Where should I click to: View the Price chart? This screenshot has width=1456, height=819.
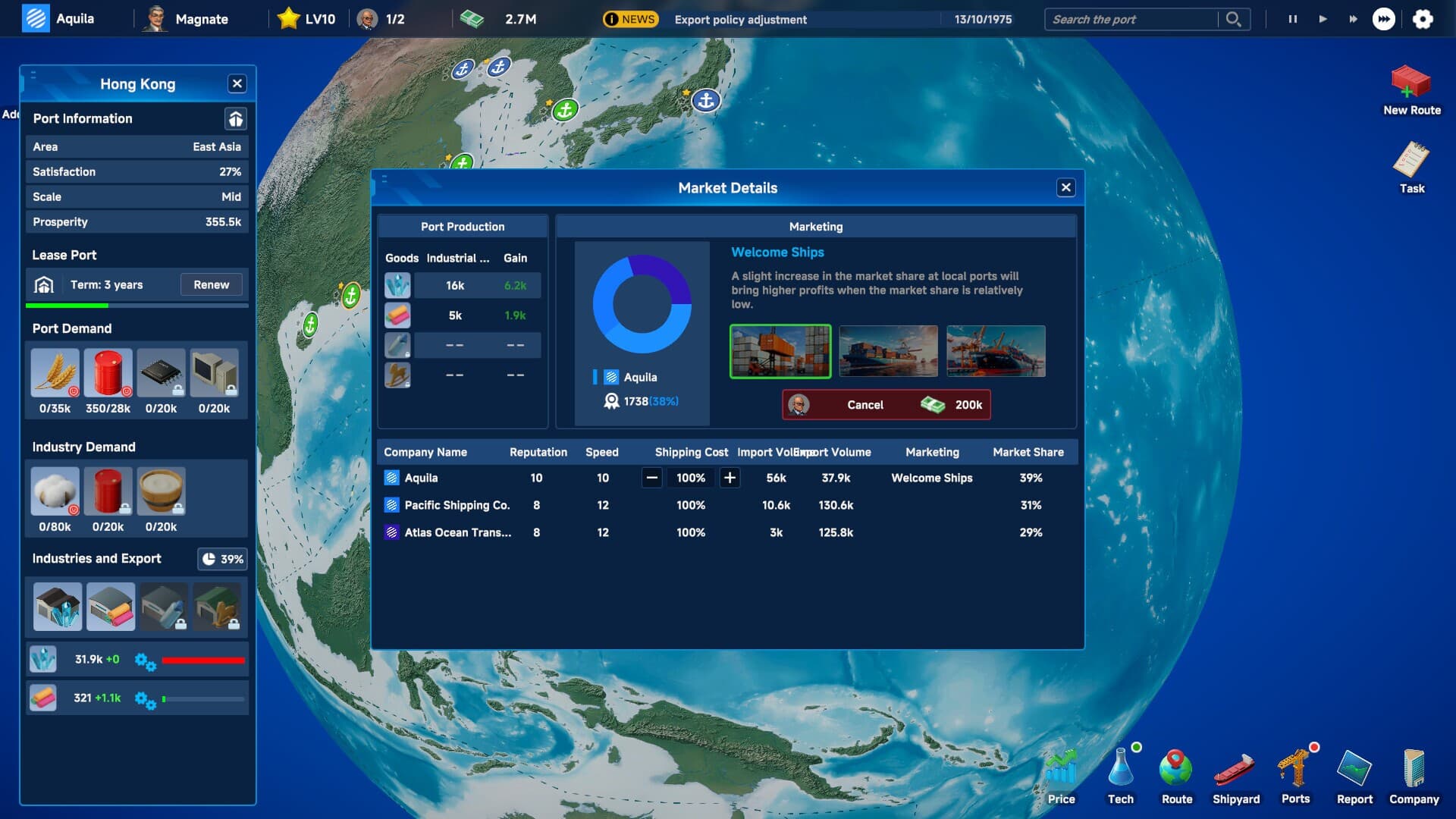click(x=1062, y=773)
